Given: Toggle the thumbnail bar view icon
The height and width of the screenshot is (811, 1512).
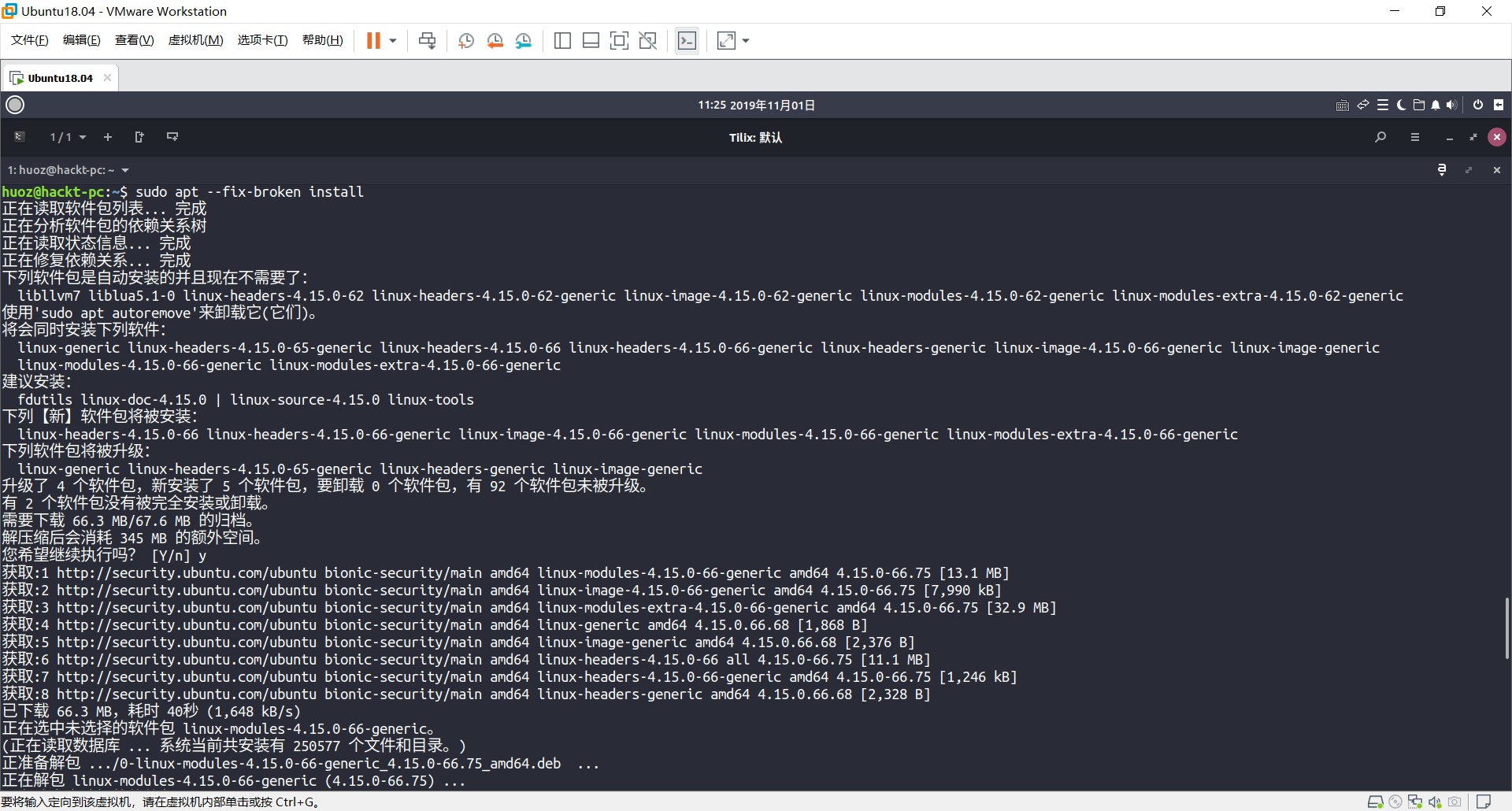Looking at the screenshot, I should [x=591, y=41].
